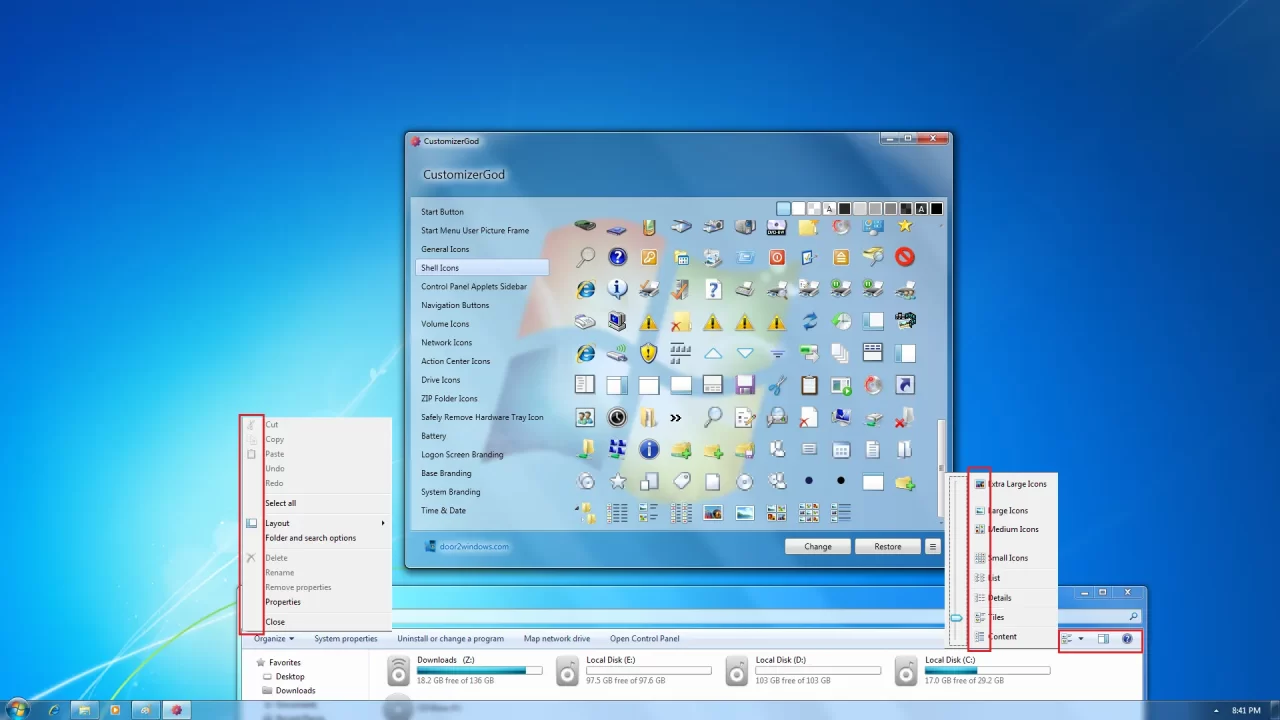Expand the Layout submenu arrow
The height and width of the screenshot is (720, 1280).
click(x=382, y=523)
